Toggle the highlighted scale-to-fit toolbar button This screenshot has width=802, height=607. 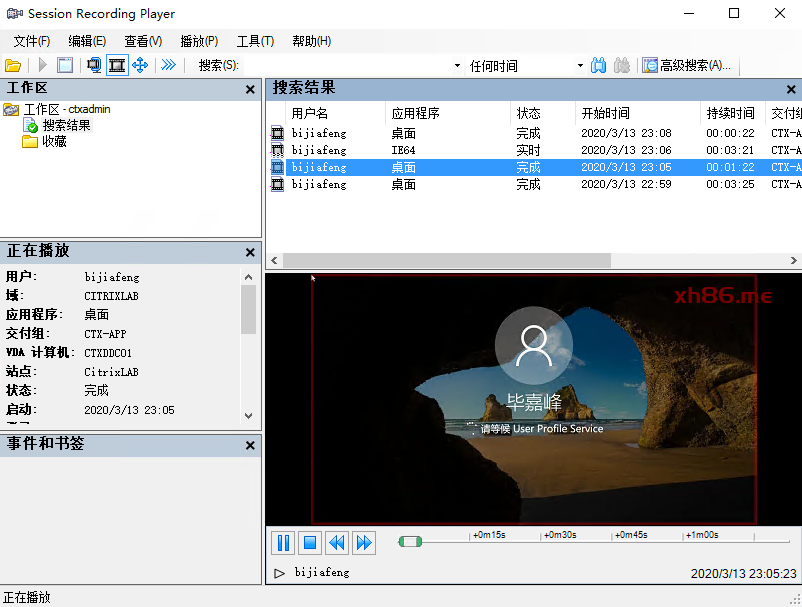(117, 65)
